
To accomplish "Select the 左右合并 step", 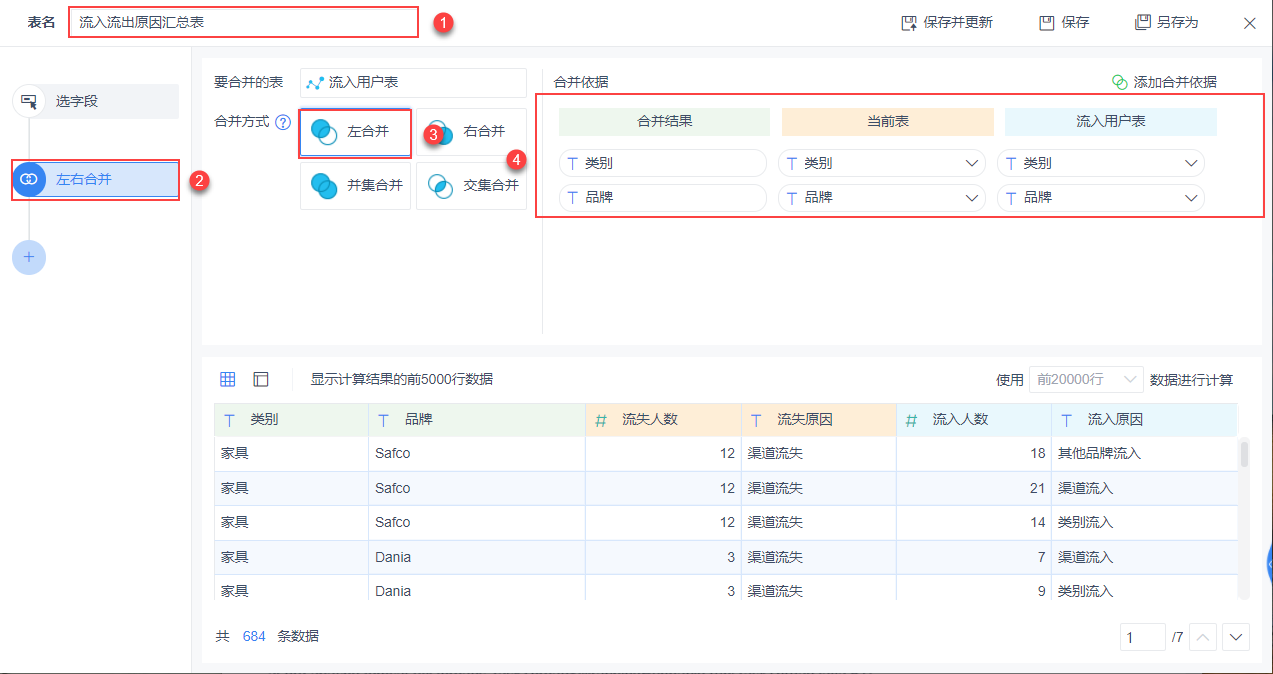I will (96, 180).
